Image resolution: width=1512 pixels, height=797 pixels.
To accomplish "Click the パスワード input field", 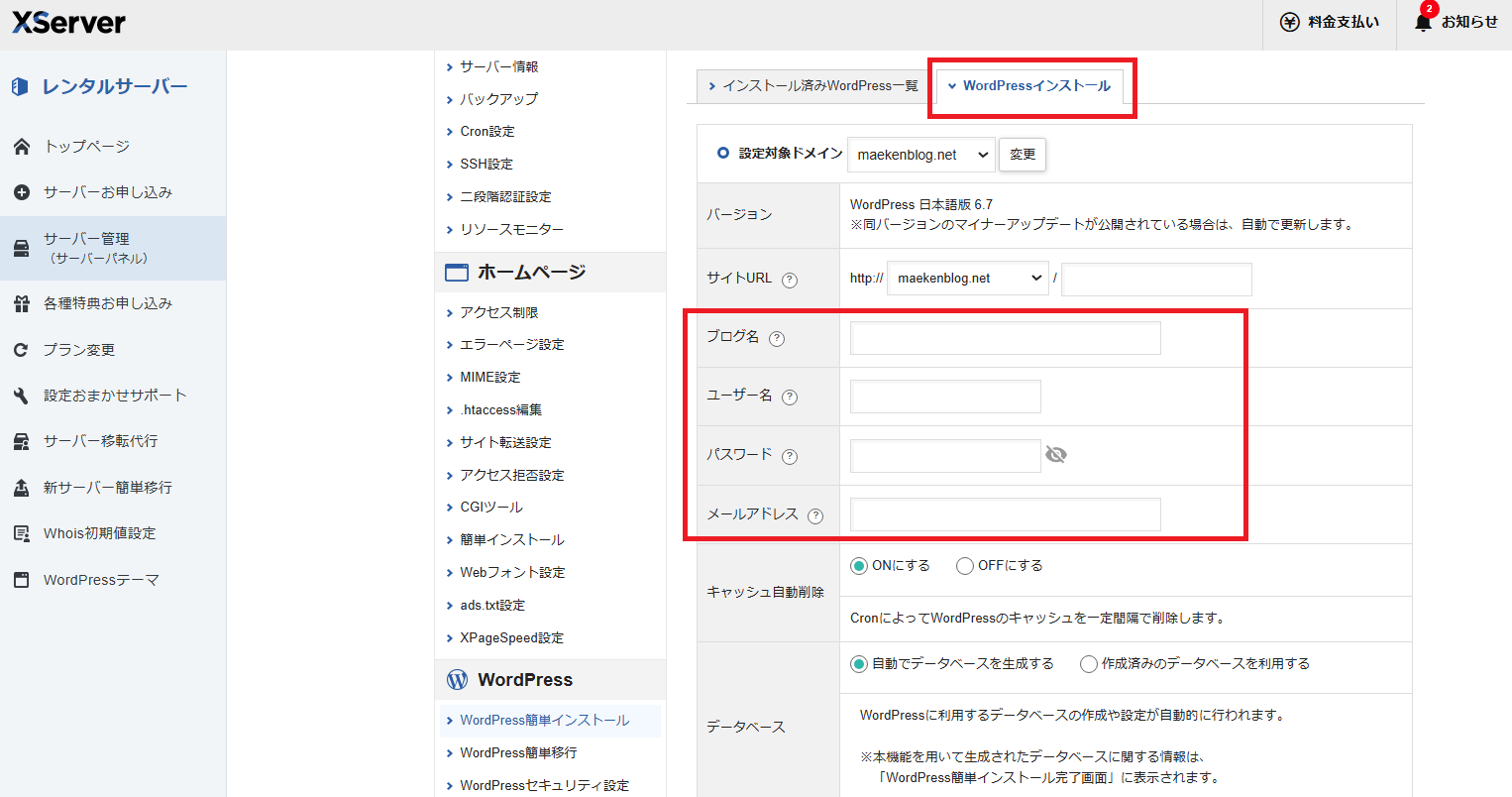I will coord(945,456).
